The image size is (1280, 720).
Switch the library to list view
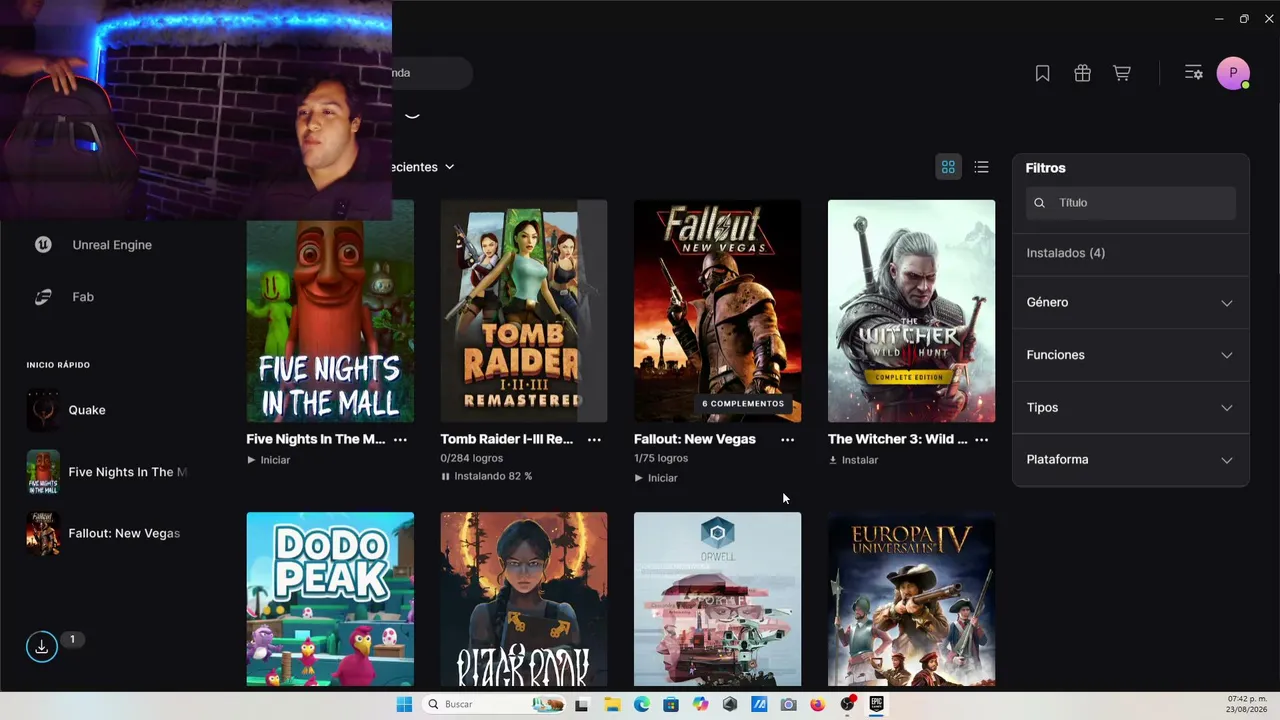981,167
